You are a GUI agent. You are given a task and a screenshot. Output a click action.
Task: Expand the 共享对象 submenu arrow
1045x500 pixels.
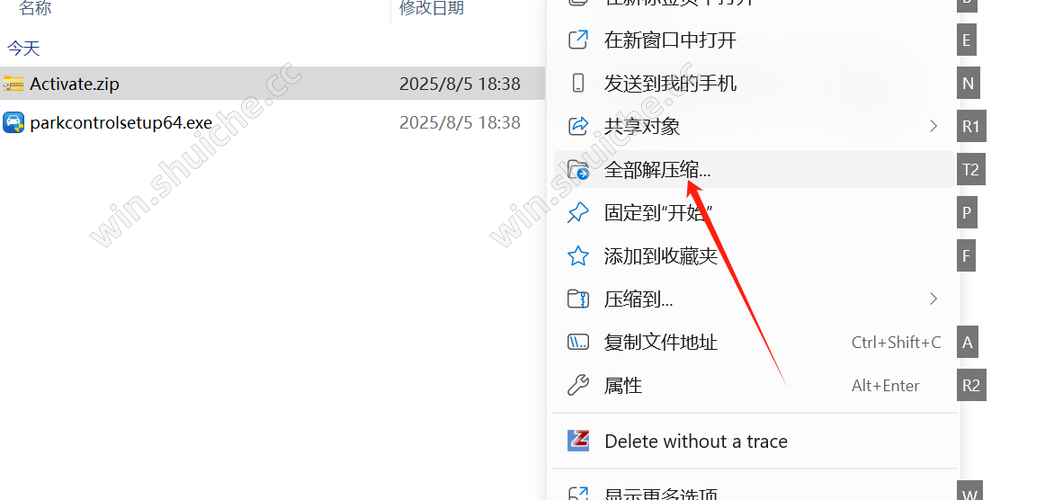coord(933,126)
